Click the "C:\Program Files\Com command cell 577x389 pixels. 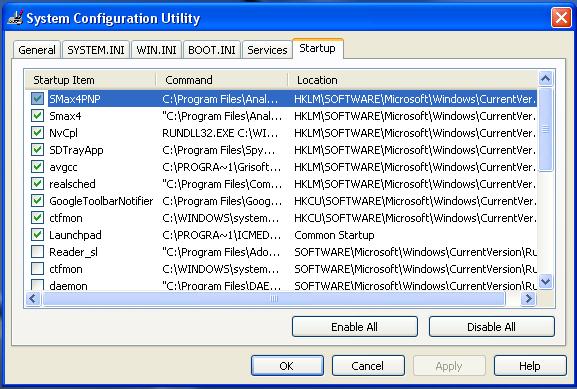coord(222,184)
